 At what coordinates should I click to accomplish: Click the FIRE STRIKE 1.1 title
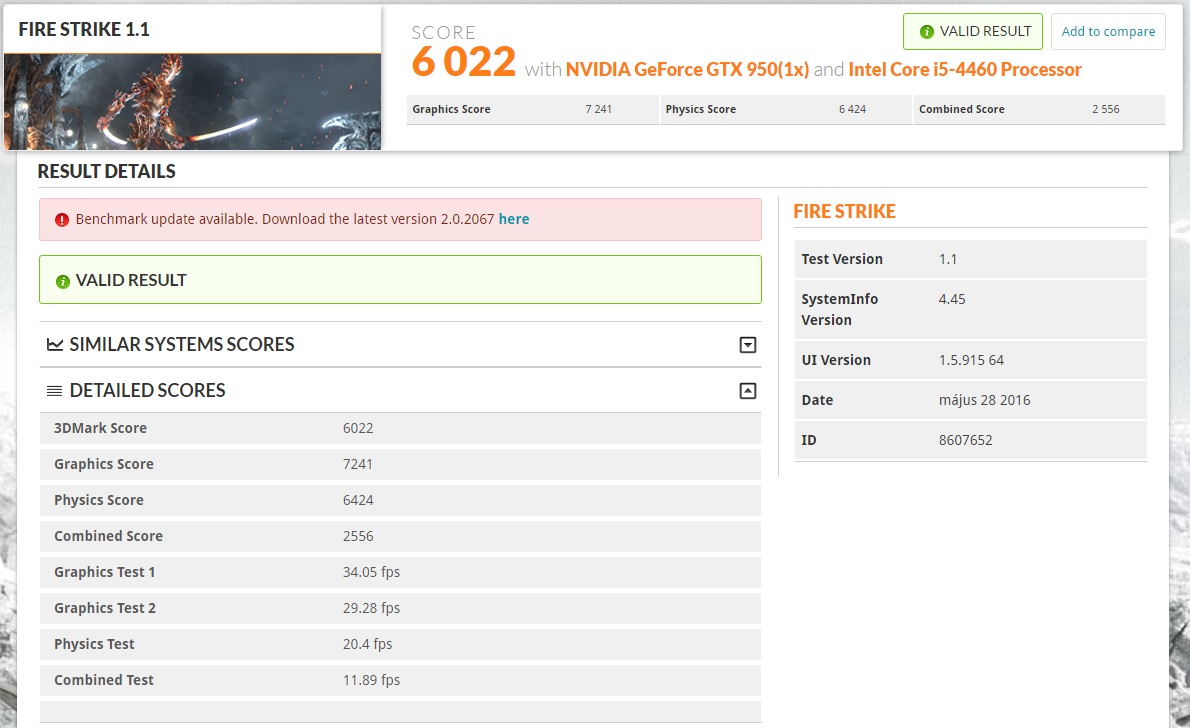[x=84, y=30]
